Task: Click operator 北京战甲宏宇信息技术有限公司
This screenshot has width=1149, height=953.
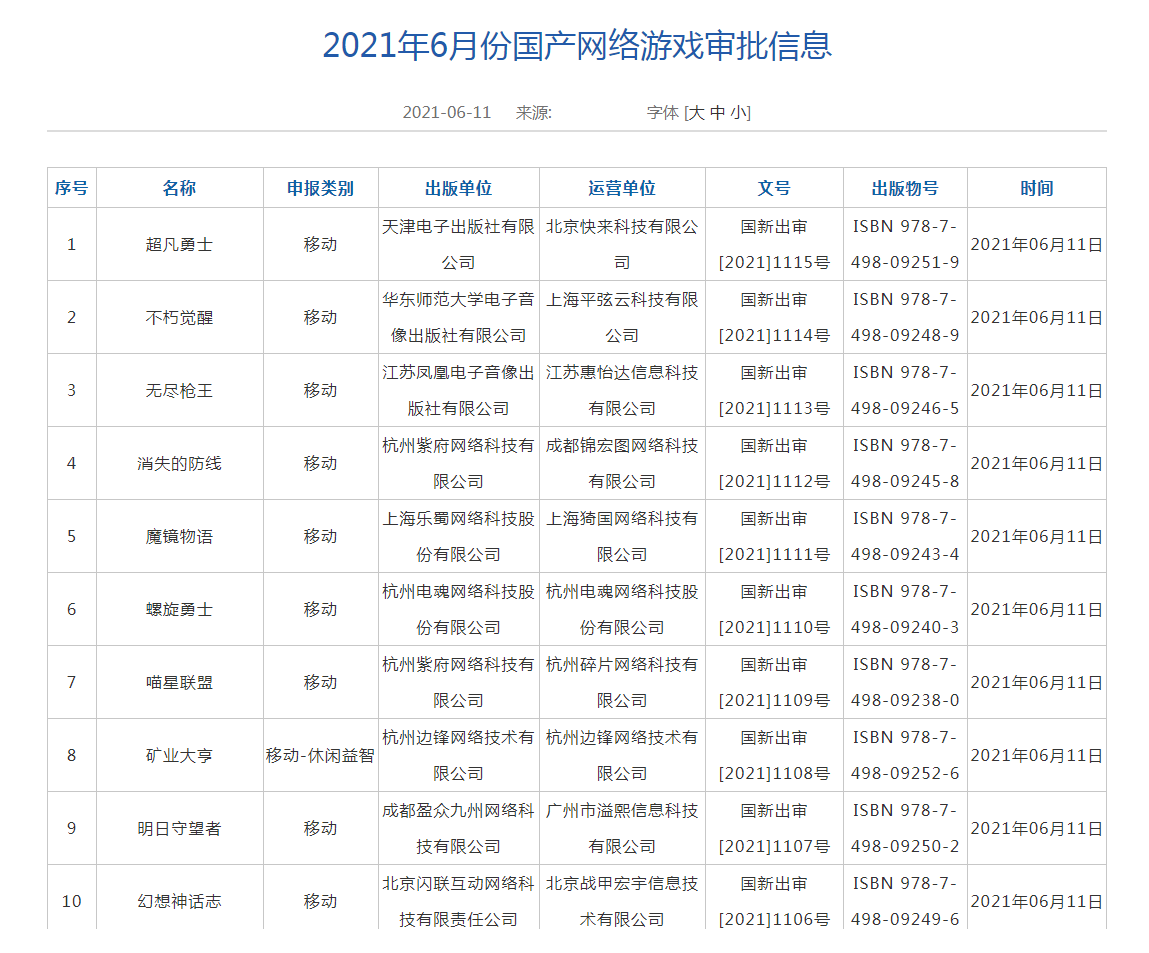Action: pos(622,902)
